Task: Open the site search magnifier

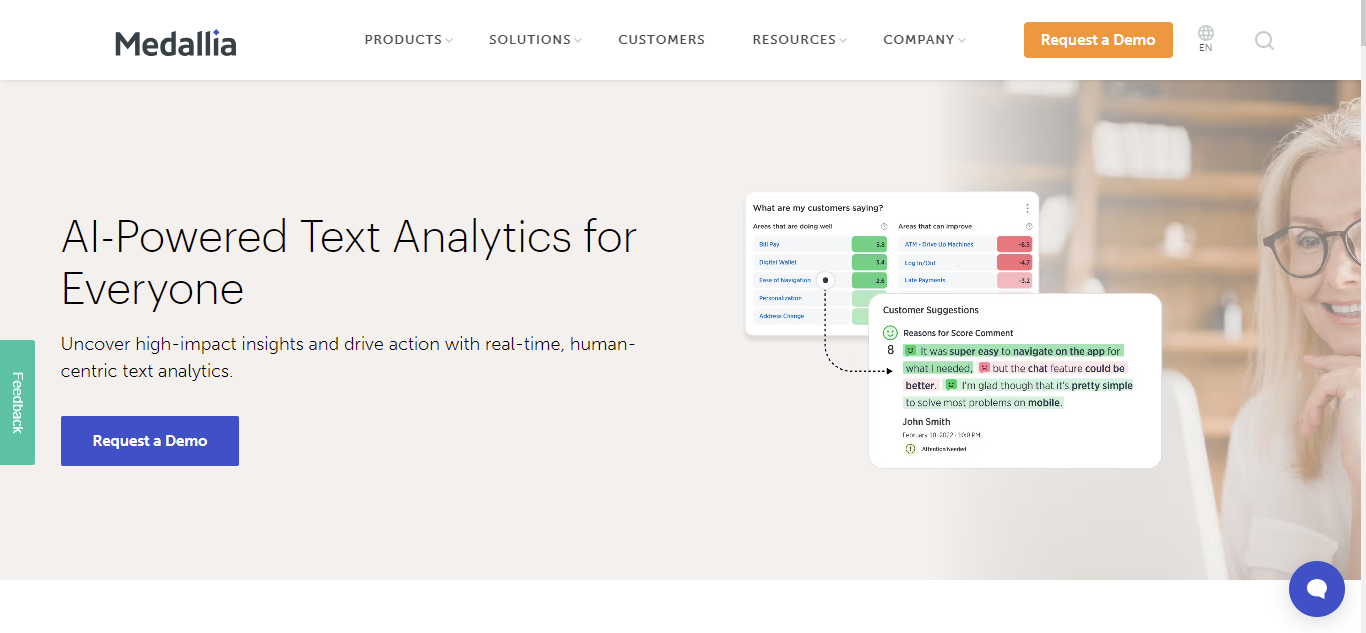Action: click(1264, 41)
